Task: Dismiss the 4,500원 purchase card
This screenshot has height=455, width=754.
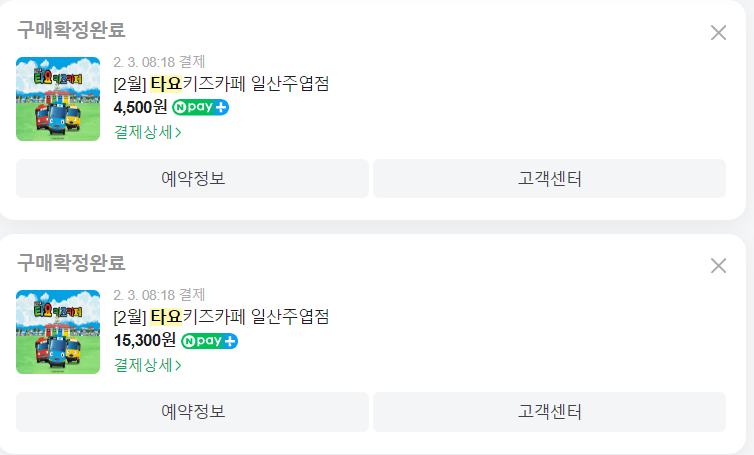Action: coord(718,32)
